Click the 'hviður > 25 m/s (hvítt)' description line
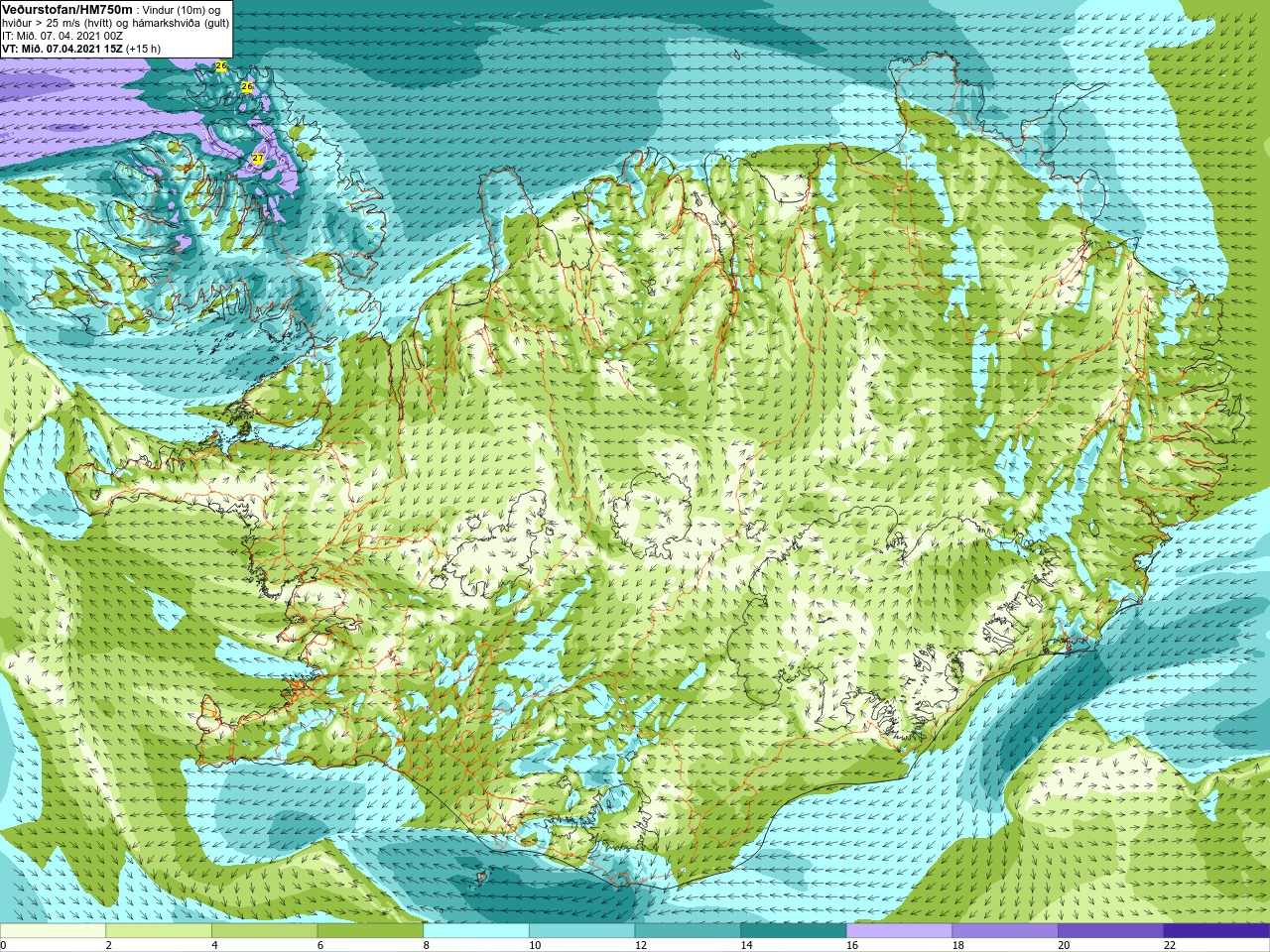 click(59, 23)
